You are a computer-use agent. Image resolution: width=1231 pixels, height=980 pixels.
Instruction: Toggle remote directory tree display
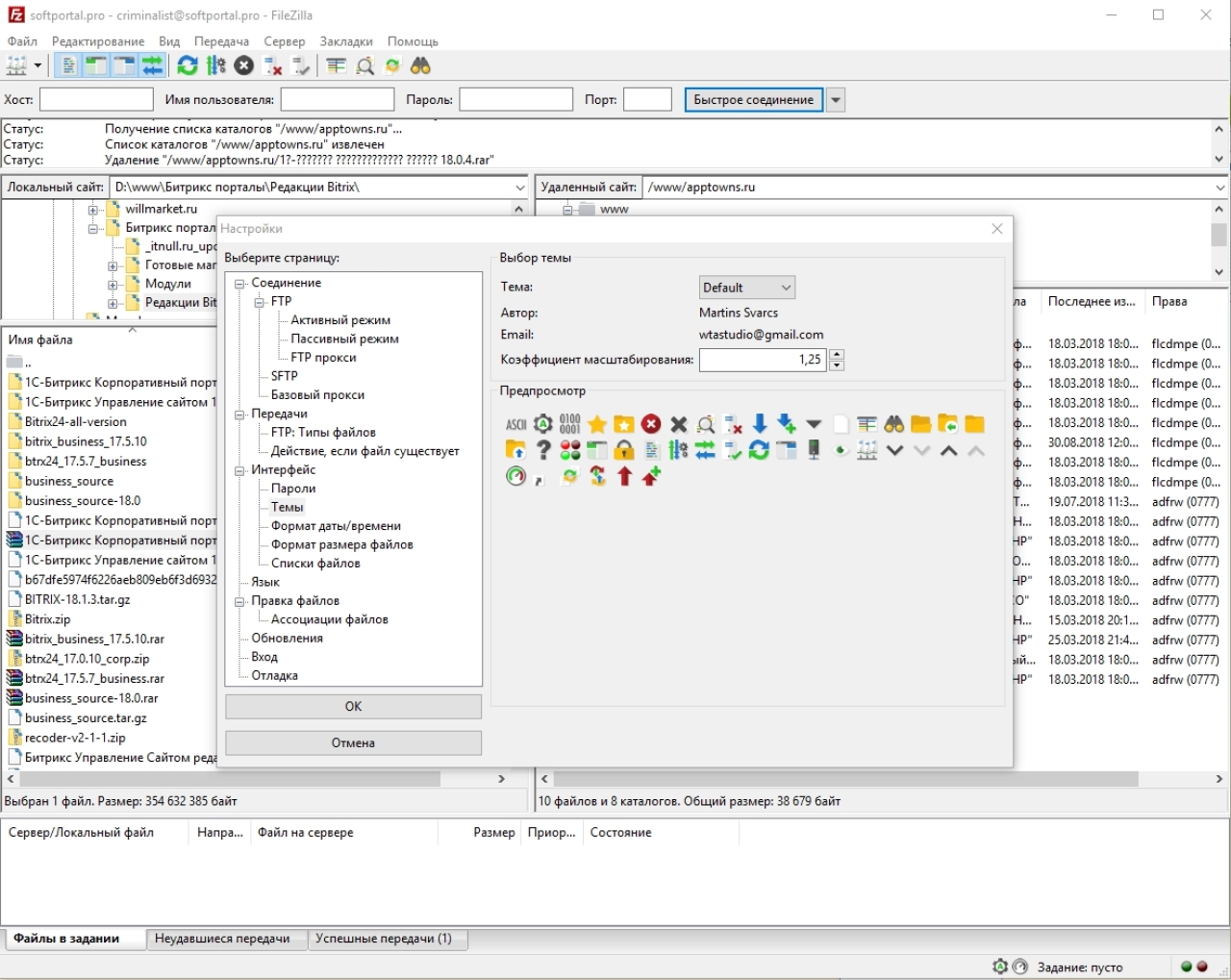tap(124, 65)
